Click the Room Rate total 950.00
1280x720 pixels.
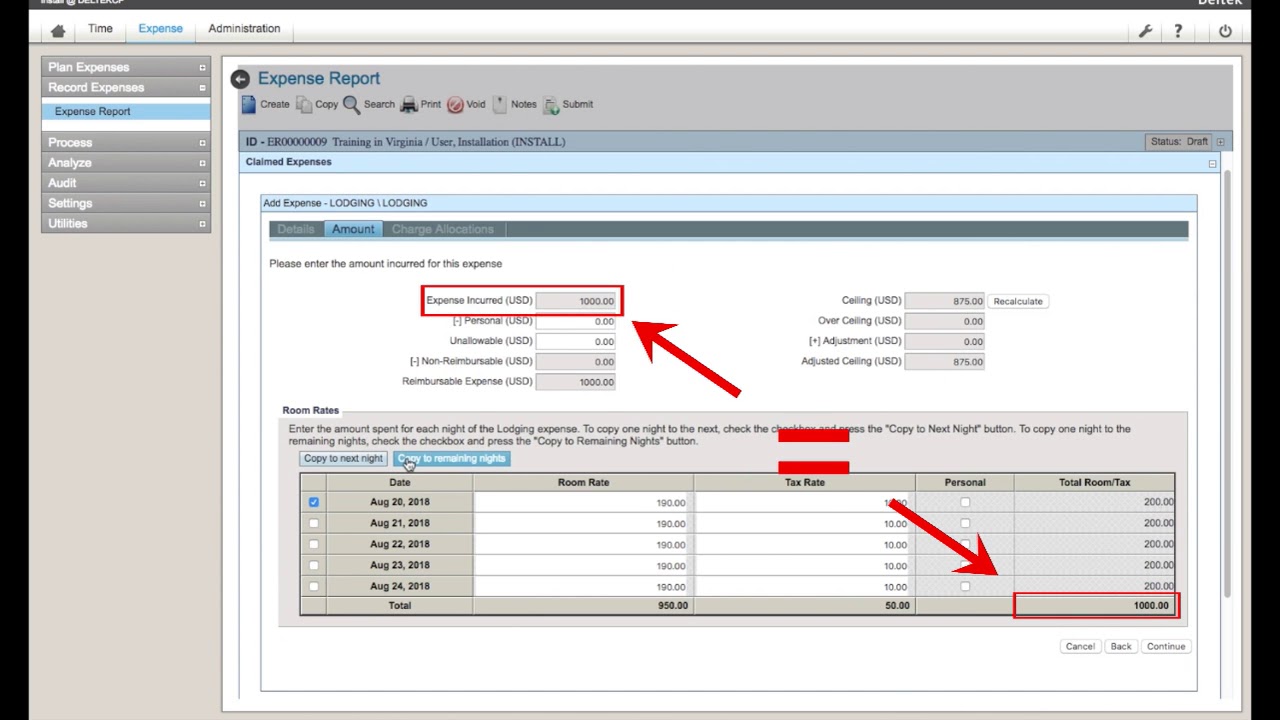coord(673,606)
